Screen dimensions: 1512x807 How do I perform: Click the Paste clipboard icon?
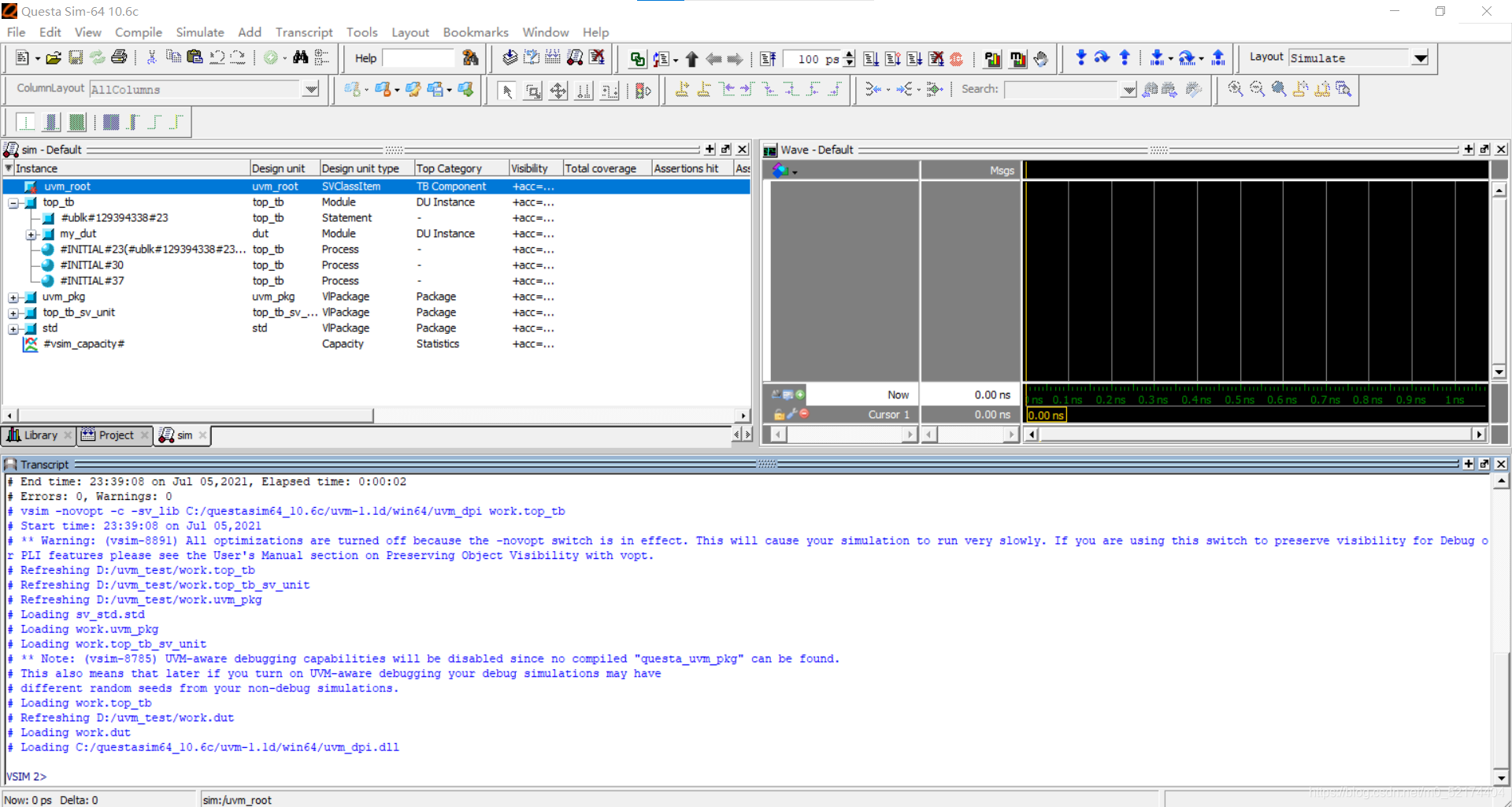click(195, 57)
